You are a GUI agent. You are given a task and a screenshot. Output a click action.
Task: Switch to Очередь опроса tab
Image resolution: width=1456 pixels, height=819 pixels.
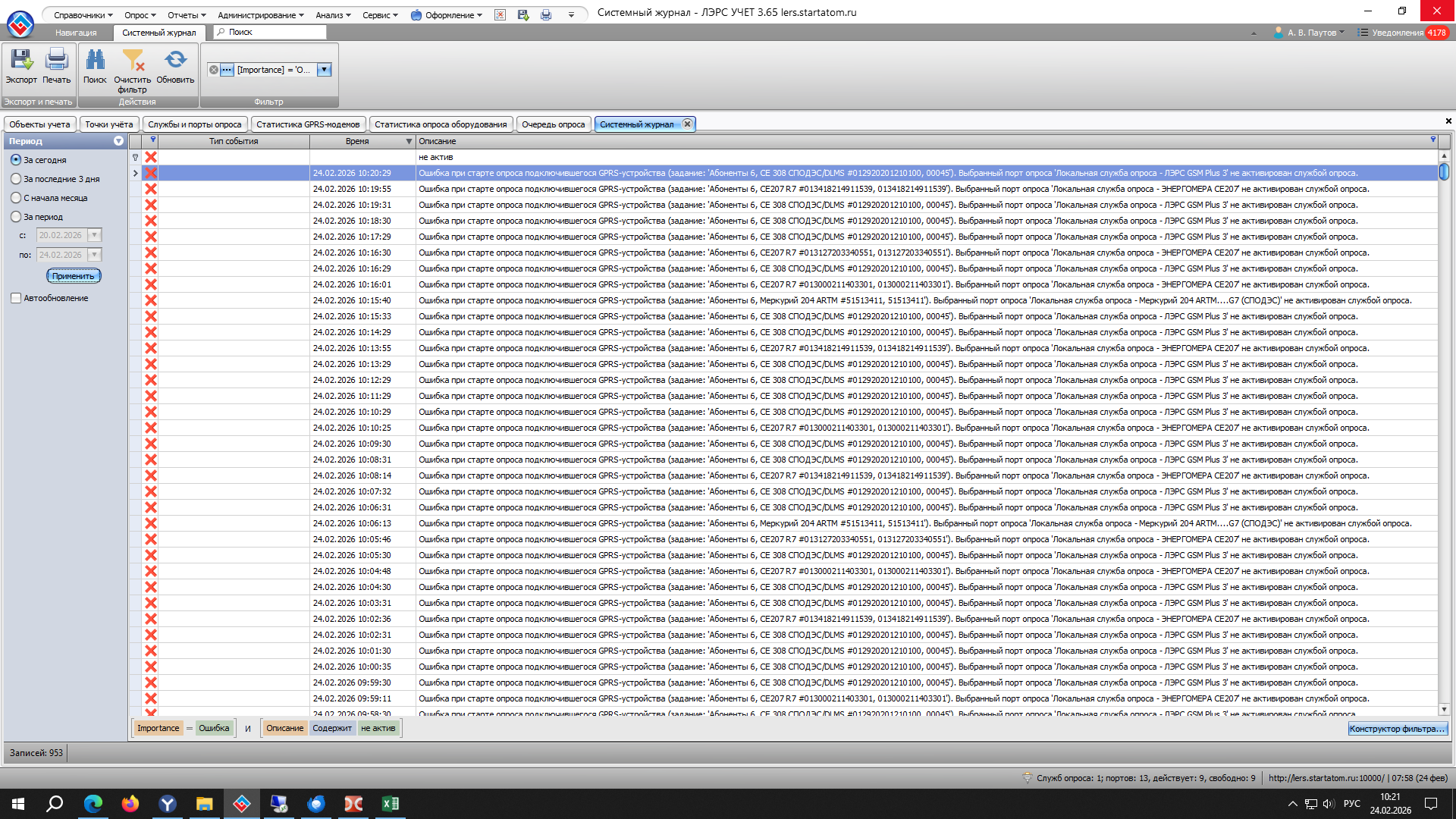pyautogui.click(x=553, y=124)
